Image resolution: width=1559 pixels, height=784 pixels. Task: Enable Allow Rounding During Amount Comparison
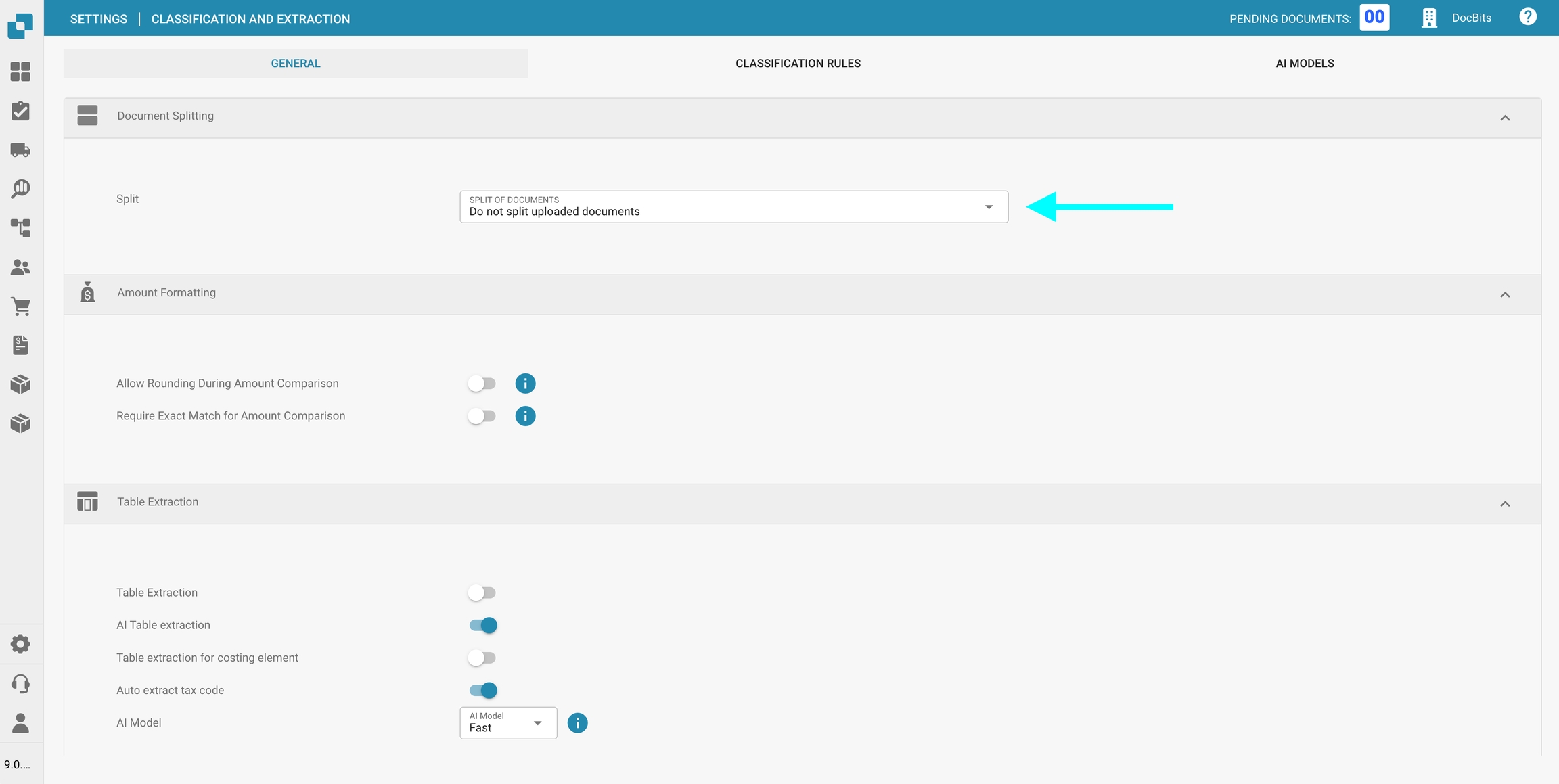coord(482,384)
